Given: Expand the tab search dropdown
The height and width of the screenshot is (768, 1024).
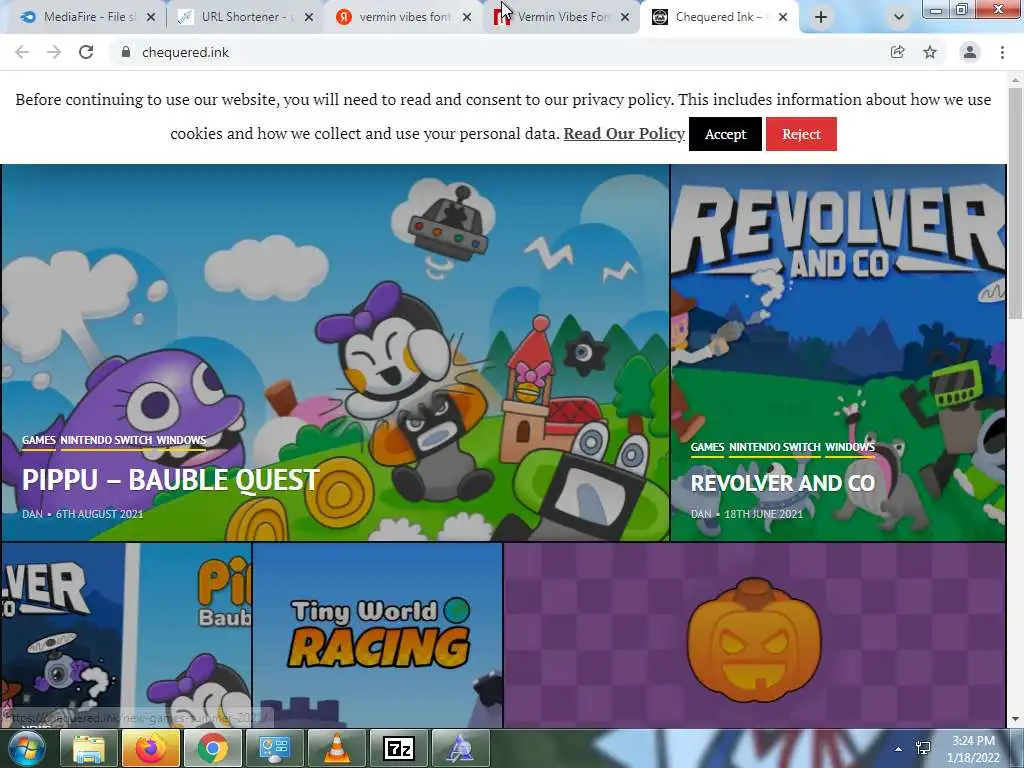Looking at the screenshot, I should [899, 17].
